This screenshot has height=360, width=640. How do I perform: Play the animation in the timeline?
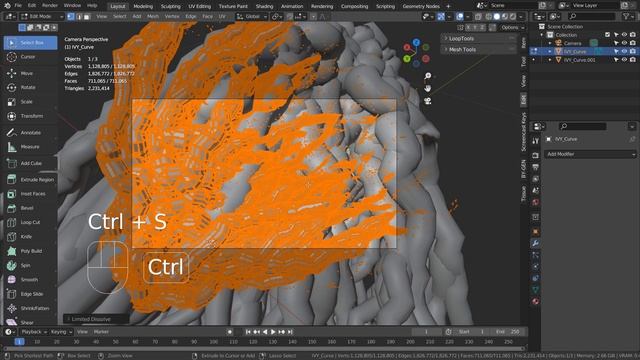(x=273, y=332)
